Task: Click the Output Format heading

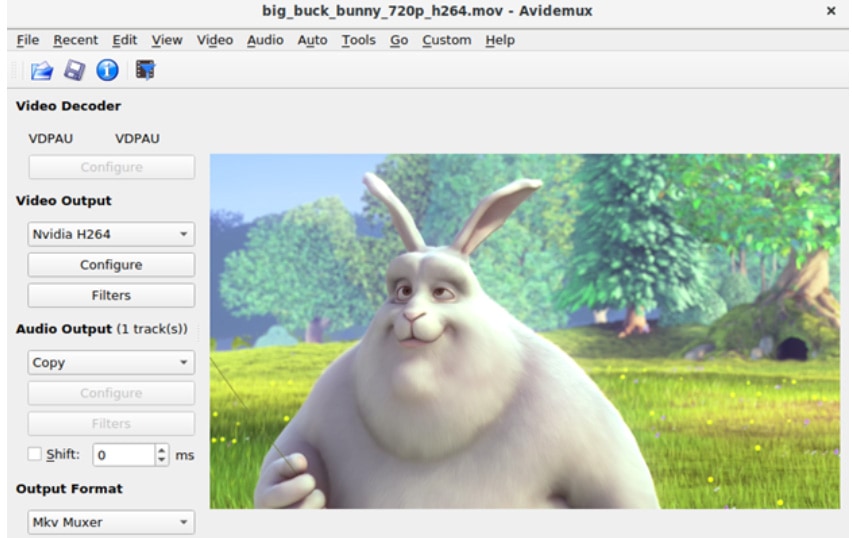Action: click(x=69, y=489)
